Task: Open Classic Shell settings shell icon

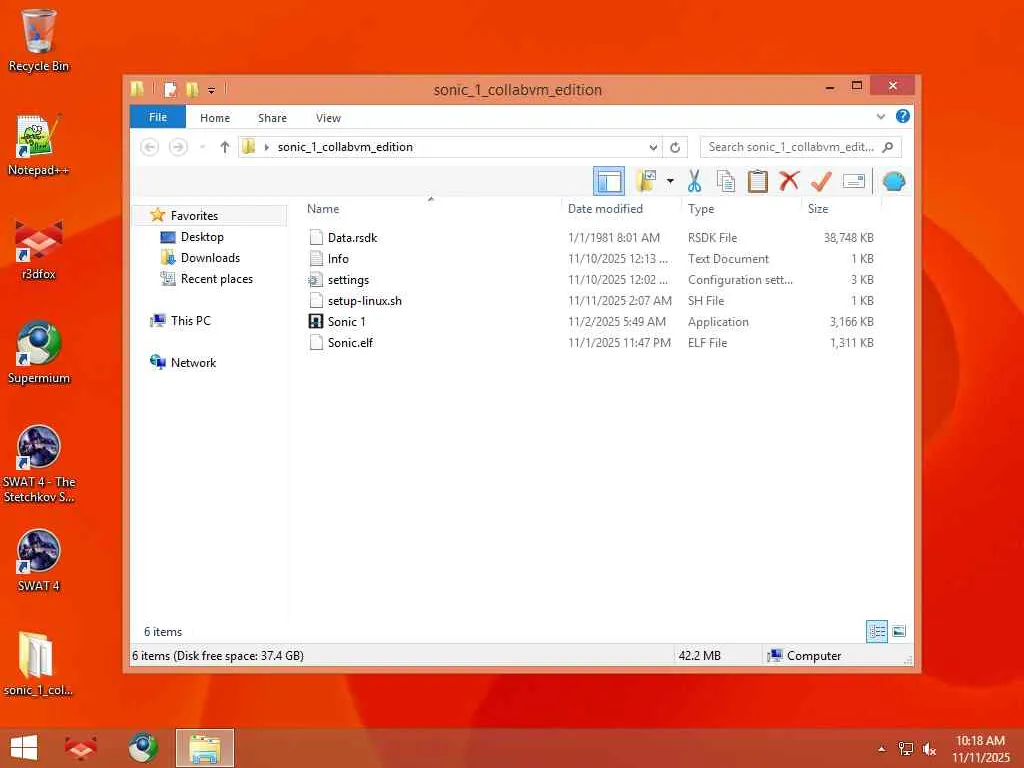Action: [x=893, y=181]
